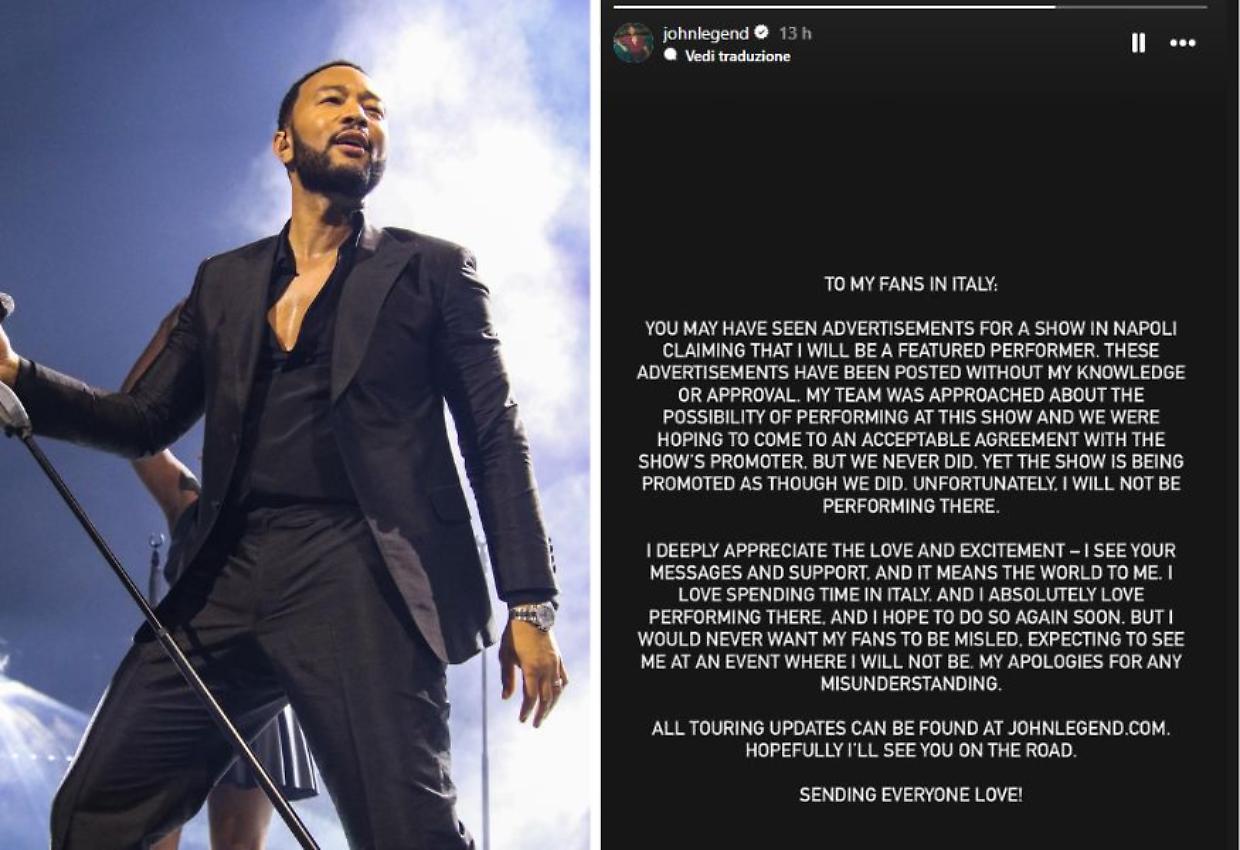Click the I DEEPLY APPRECIATE paragraph

pos(911,617)
